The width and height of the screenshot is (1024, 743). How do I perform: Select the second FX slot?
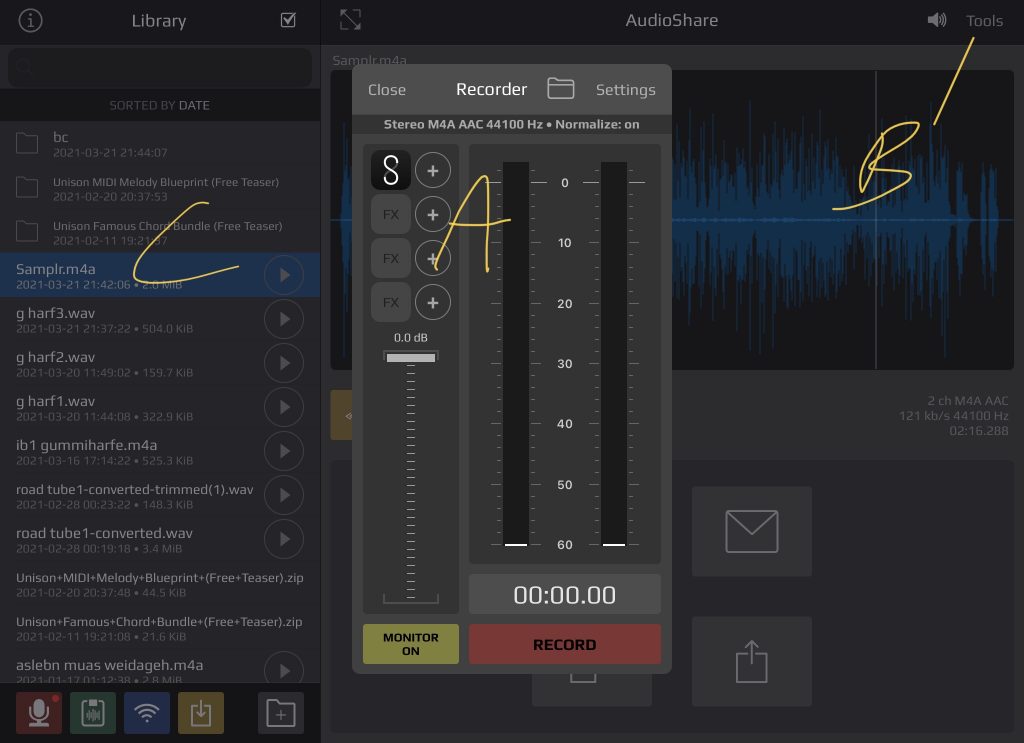pos(391,259)
